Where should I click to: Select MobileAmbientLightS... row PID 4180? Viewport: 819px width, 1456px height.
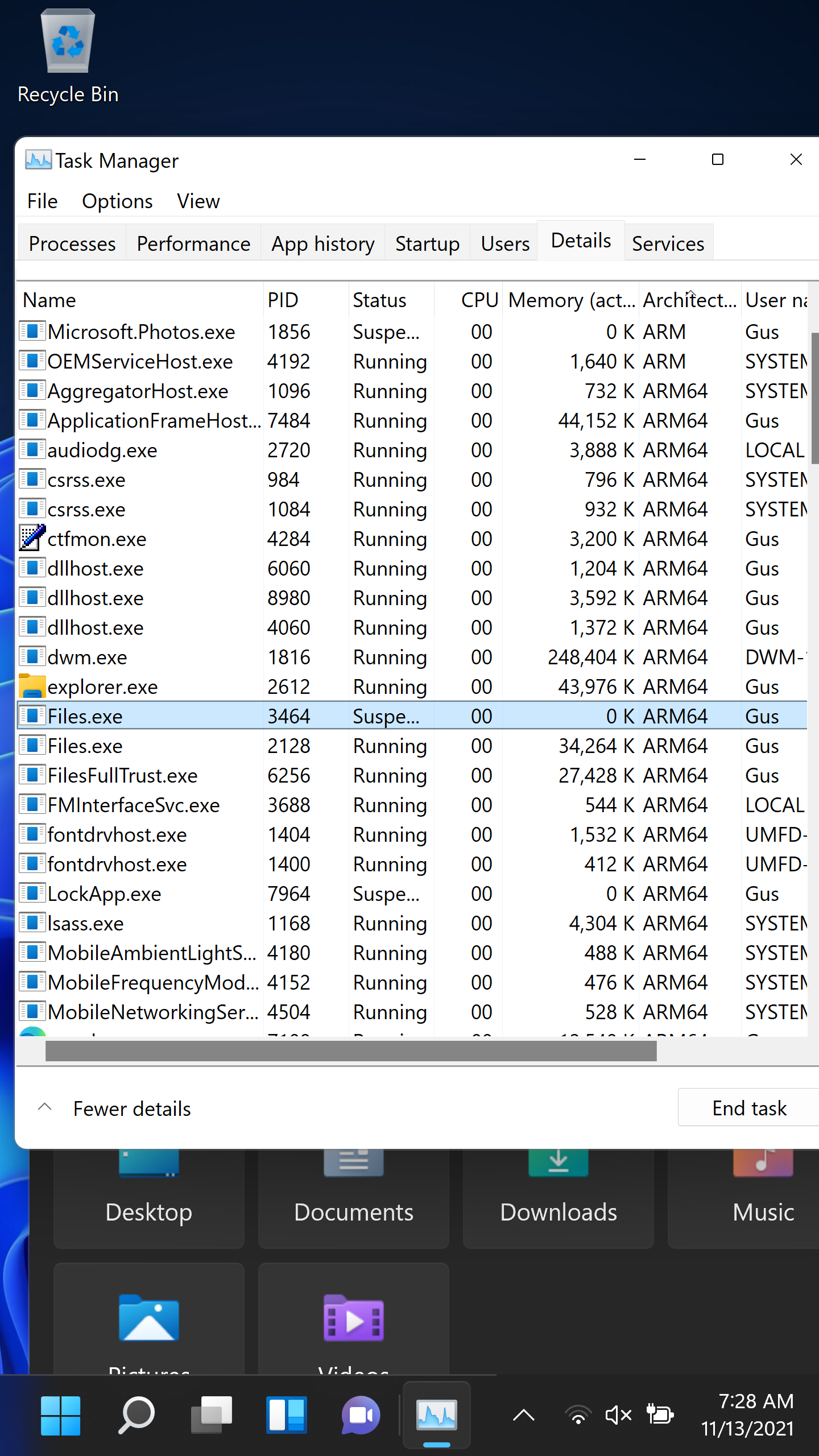coord(412,953)
